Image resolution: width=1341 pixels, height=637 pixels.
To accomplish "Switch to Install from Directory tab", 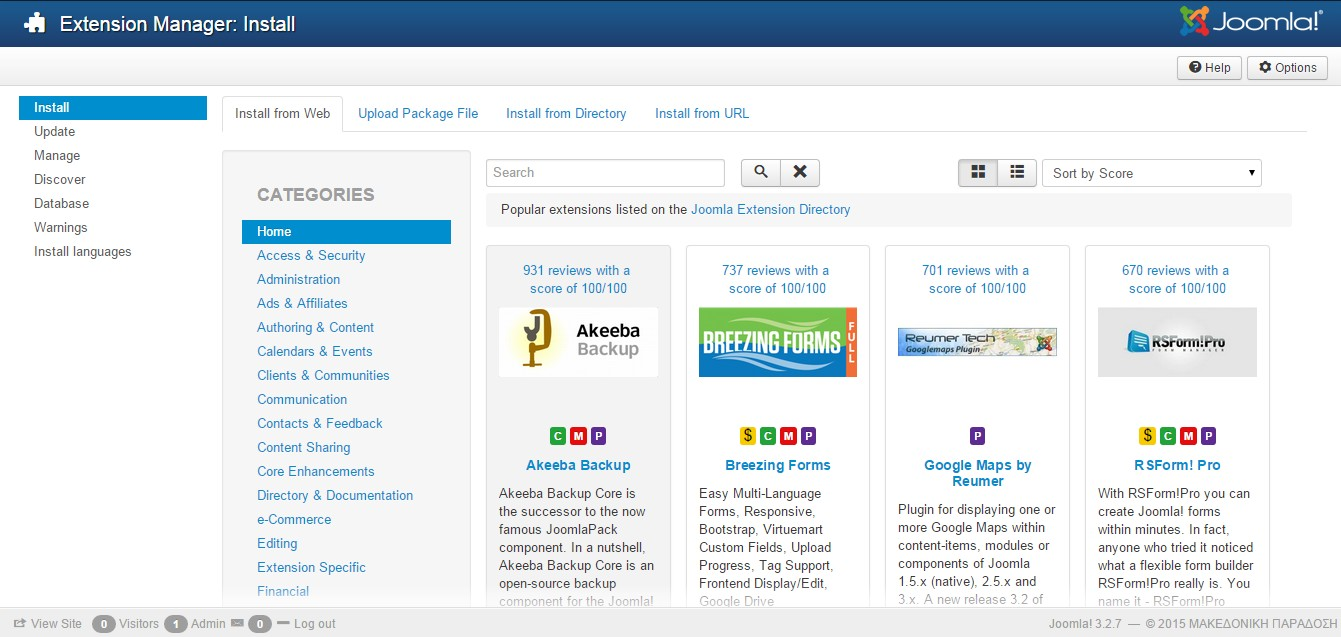I will [566, 113].
